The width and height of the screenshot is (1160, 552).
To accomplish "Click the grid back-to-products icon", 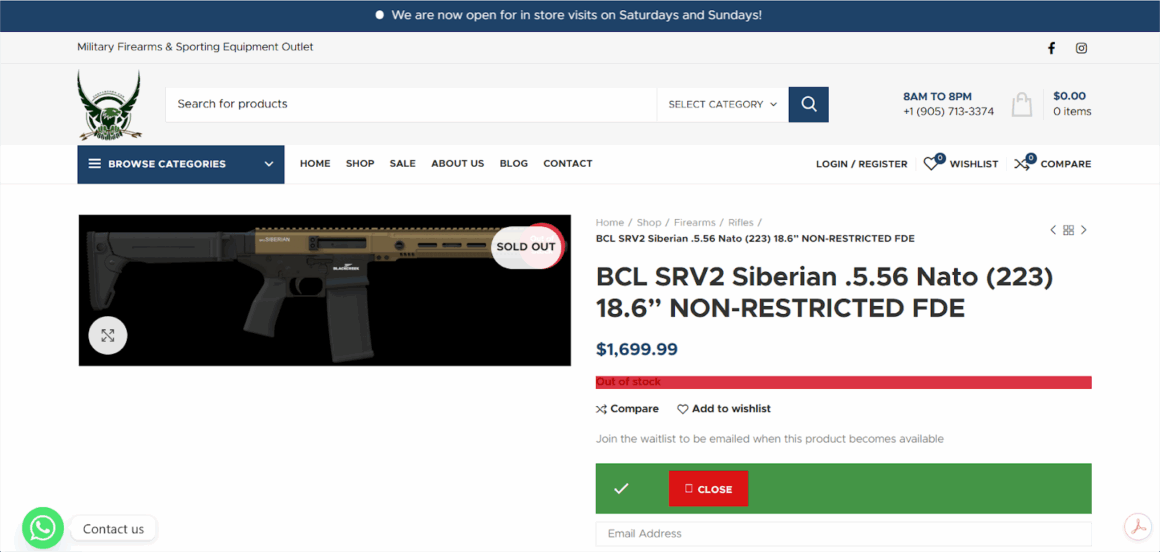I will 1068,230.
